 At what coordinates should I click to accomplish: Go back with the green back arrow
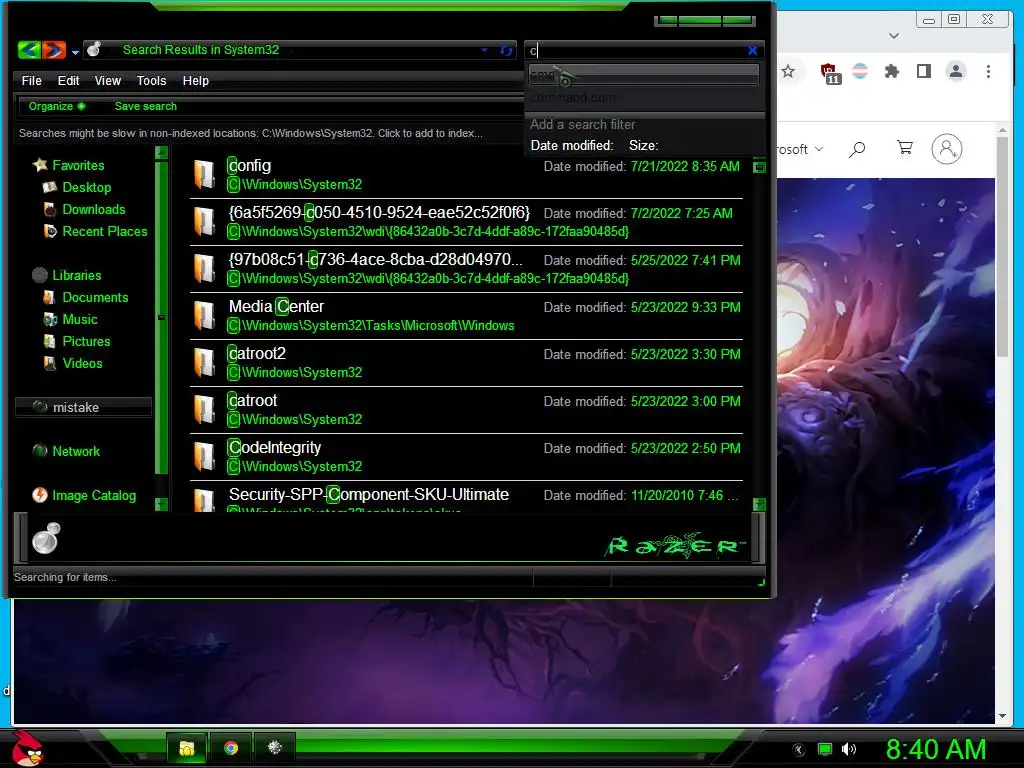tap(29, 50)
